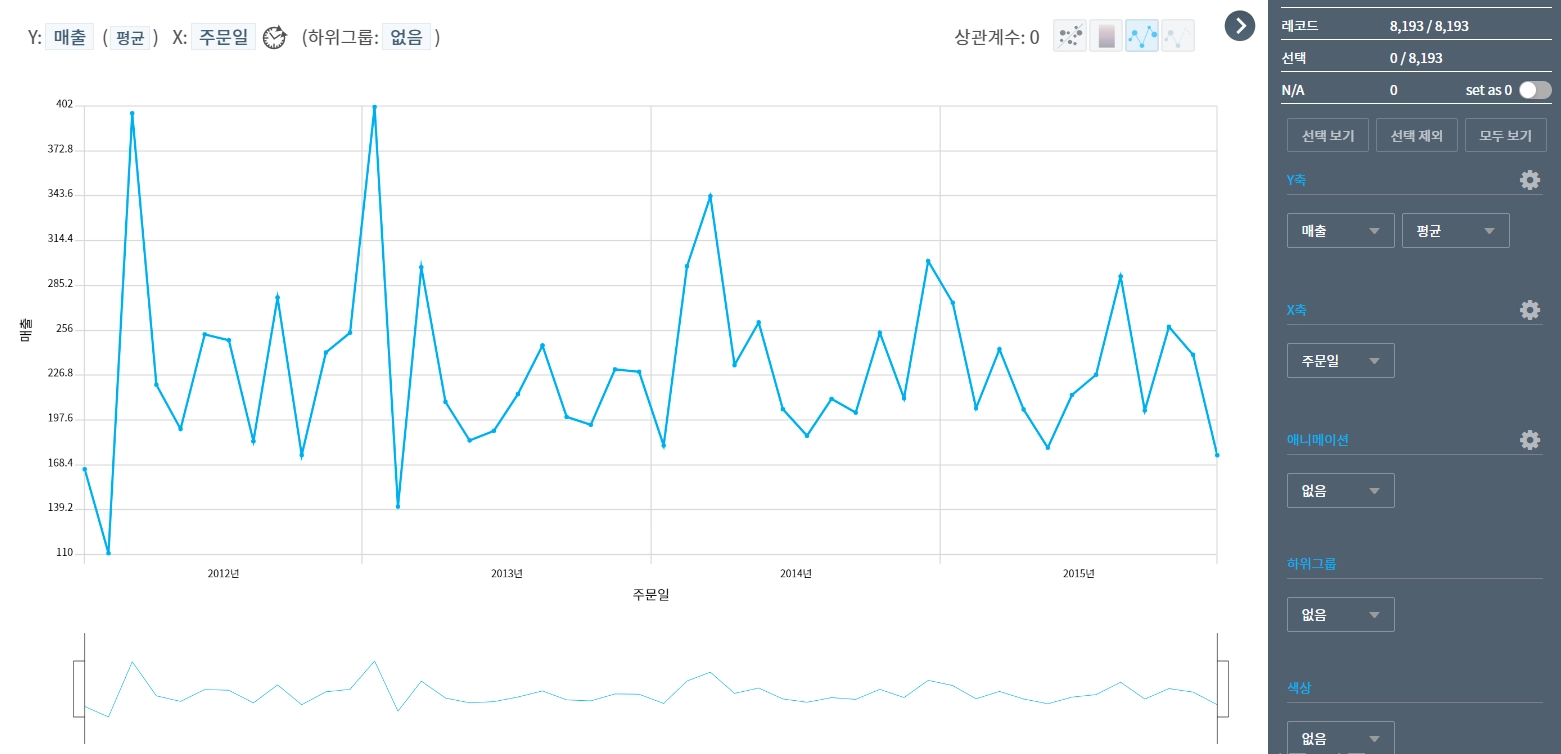Toggle the N/A set as 0 switch

point(1535,90)
